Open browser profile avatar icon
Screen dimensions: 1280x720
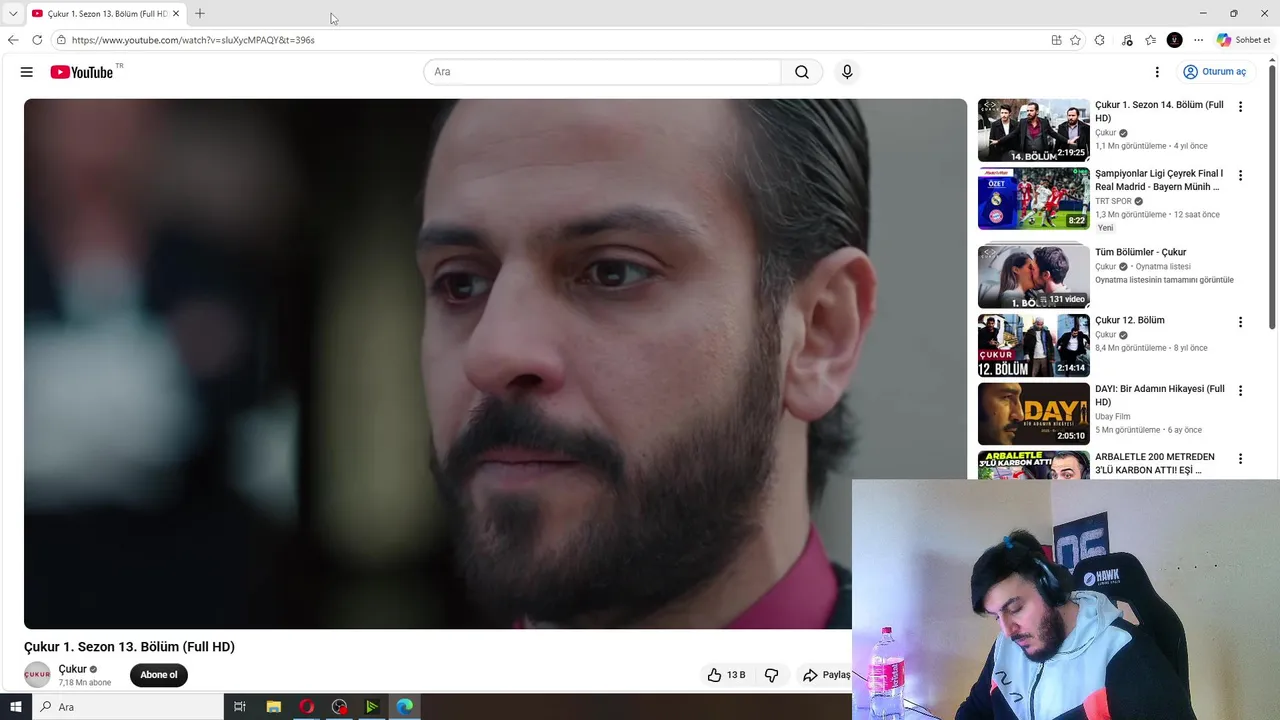1175,40
